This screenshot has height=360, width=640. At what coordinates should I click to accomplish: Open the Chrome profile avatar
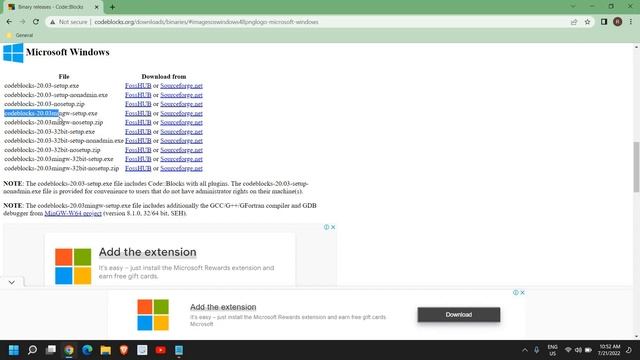(x=618, y=22)
